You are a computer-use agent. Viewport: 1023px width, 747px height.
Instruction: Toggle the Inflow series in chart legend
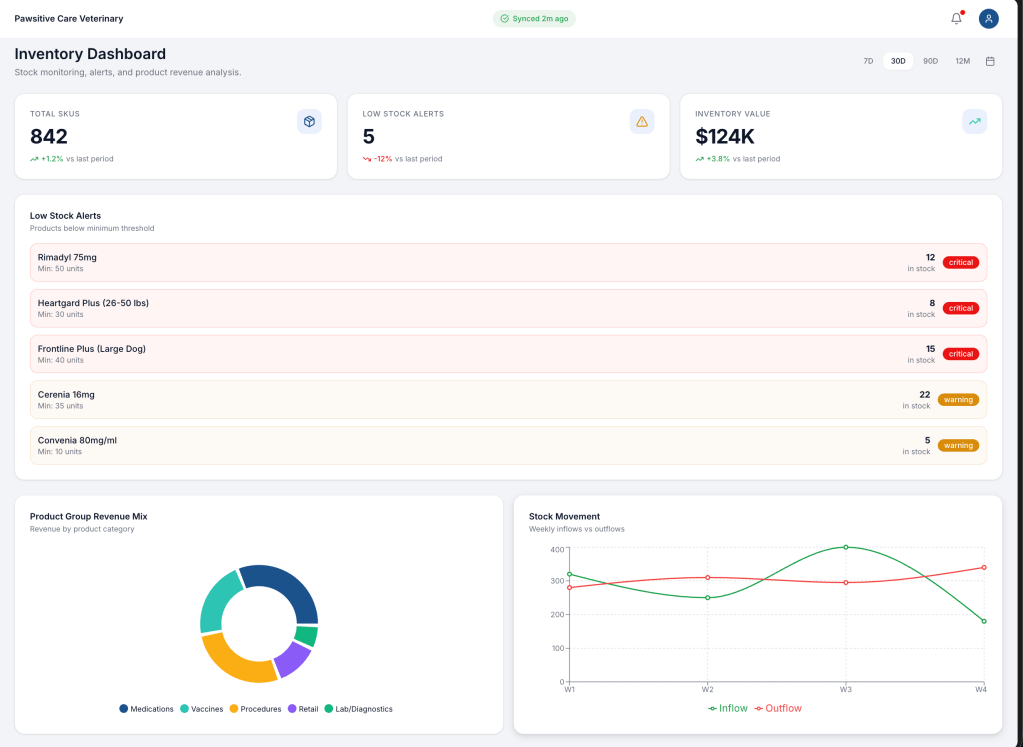click(727, 708)
